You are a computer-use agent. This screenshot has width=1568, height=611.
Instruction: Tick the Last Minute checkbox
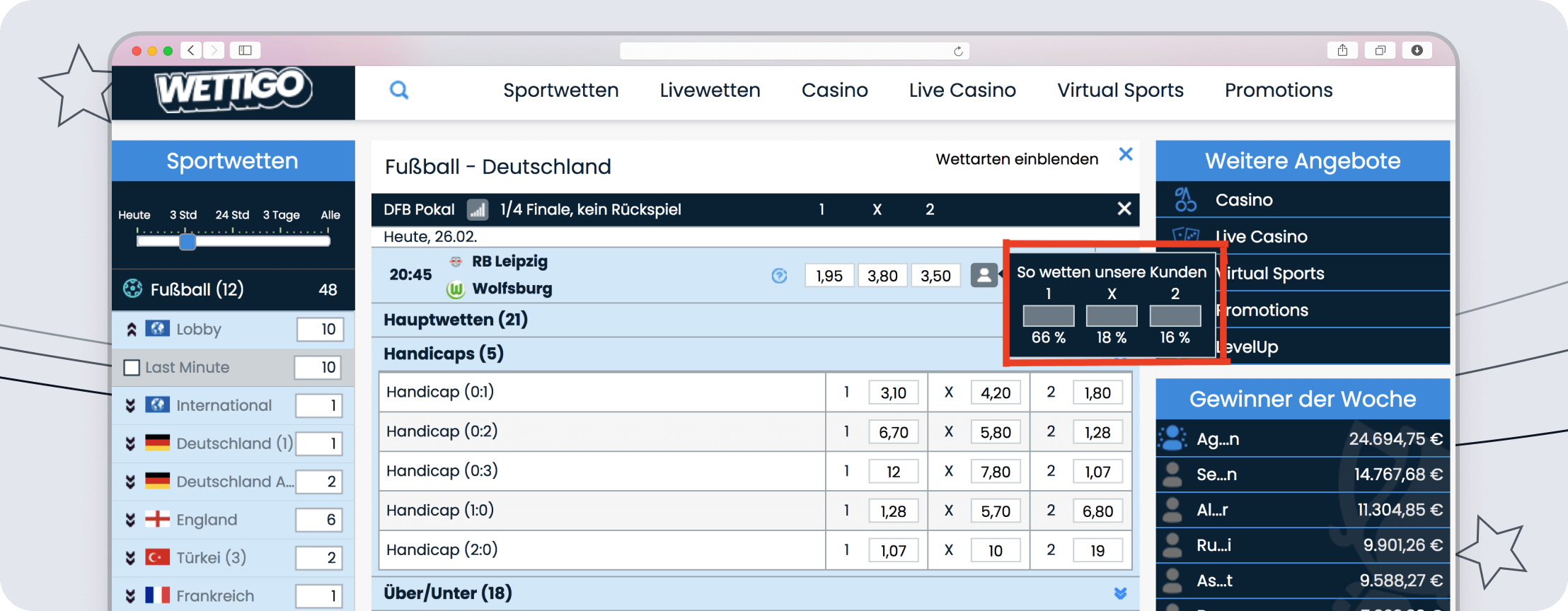[132, 368]
